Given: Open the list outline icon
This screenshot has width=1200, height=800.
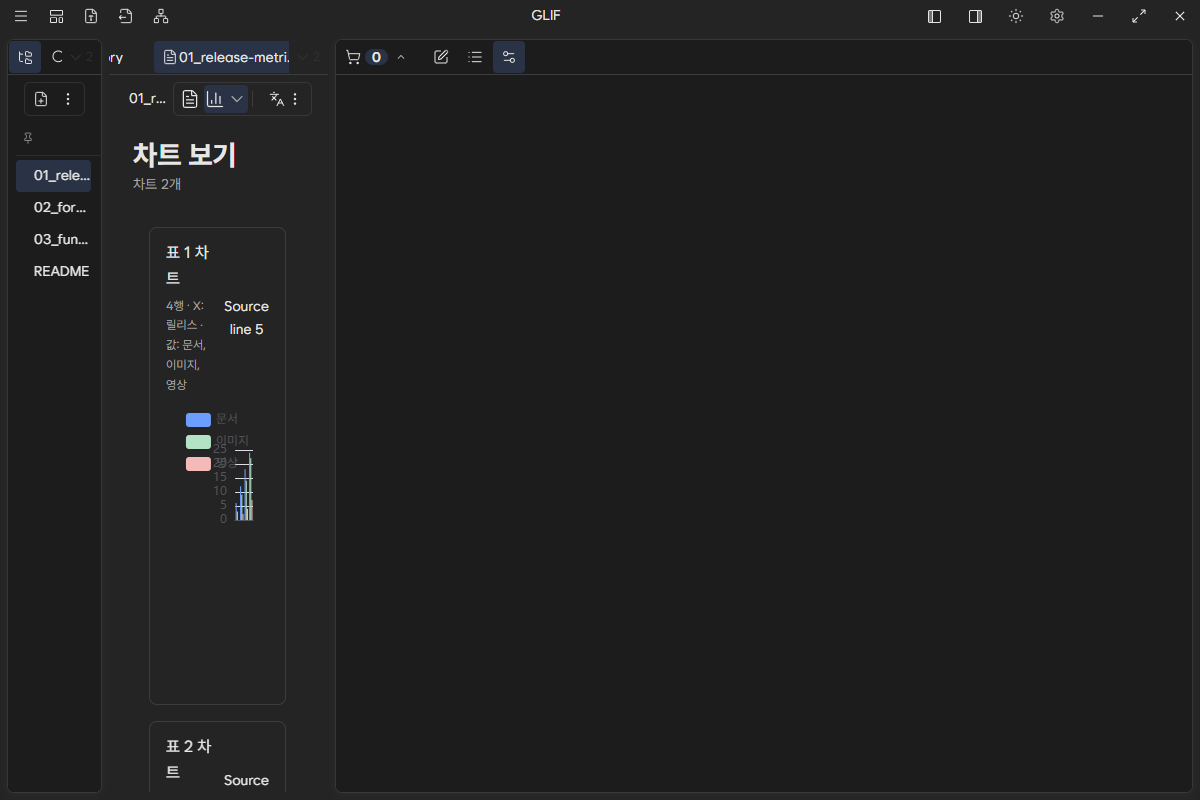Looking at the screenshot, I should coord(475,57).
